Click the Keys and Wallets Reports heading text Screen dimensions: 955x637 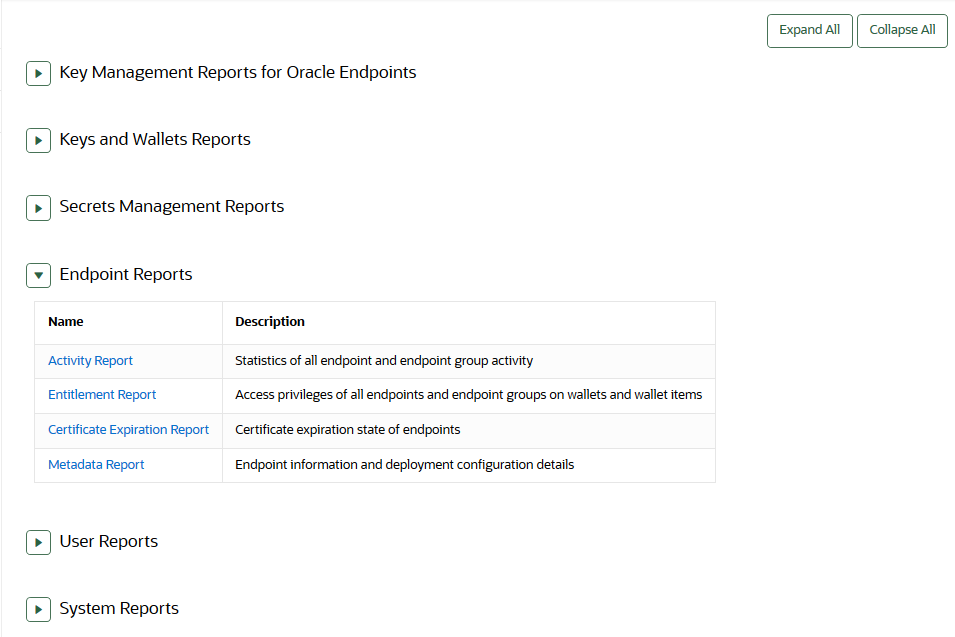pos(154,139)
